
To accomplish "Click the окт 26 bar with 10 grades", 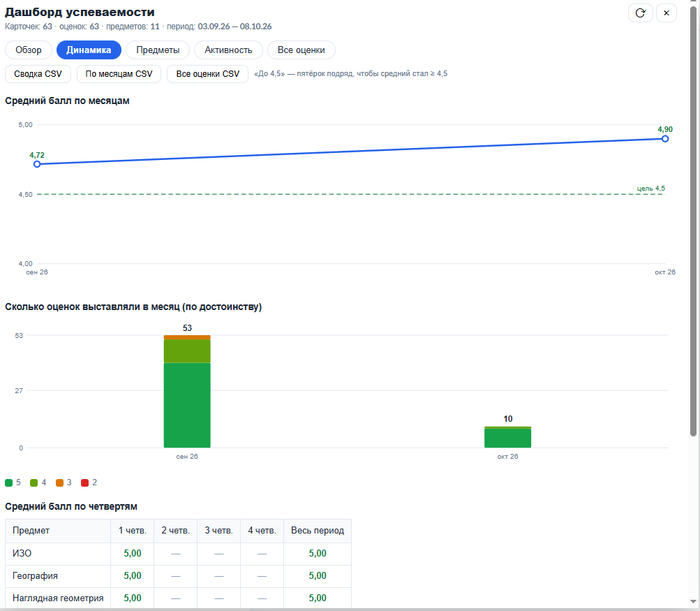I will click(x=508, y=437).
